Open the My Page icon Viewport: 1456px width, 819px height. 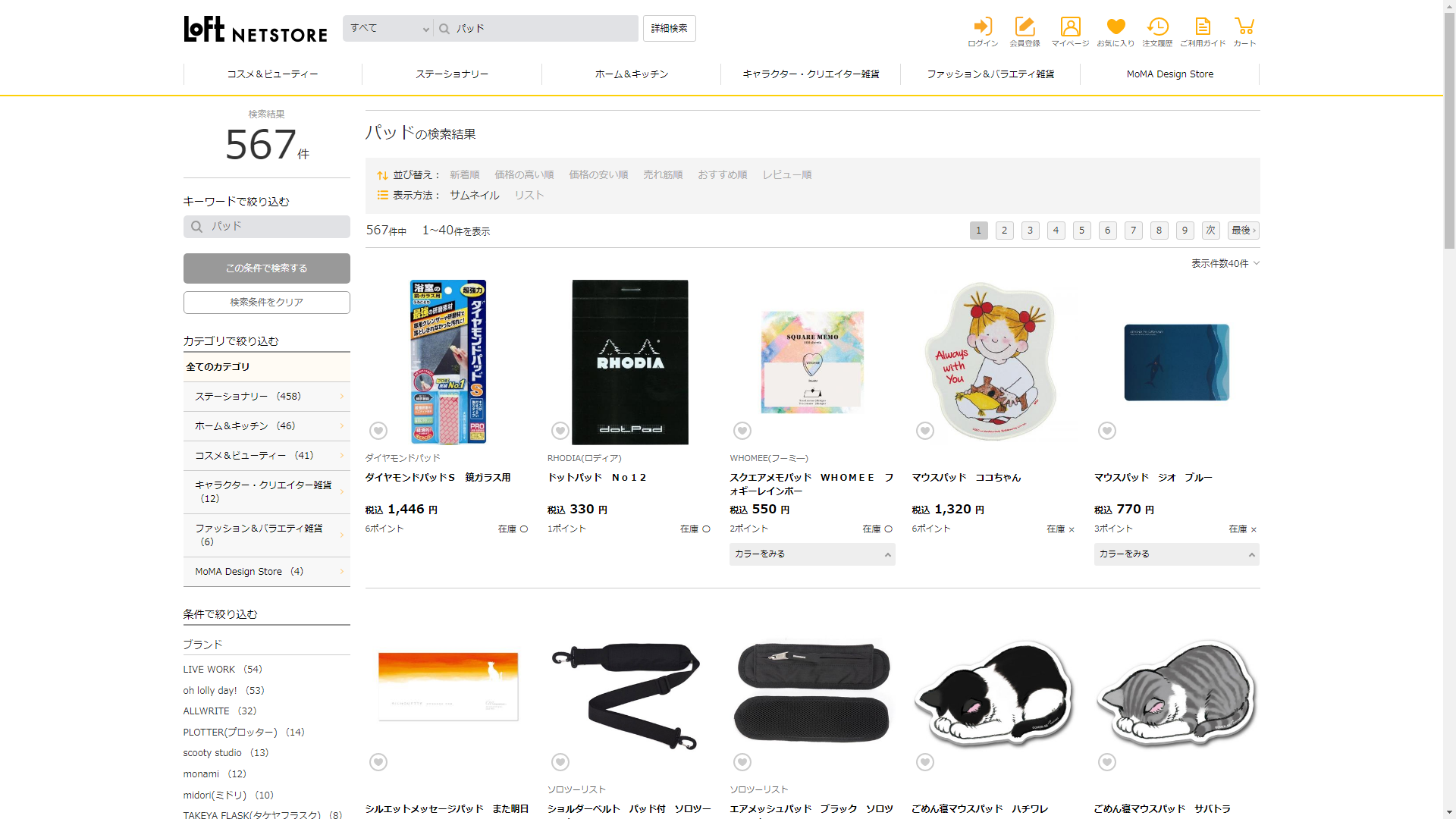[1070, 27]
